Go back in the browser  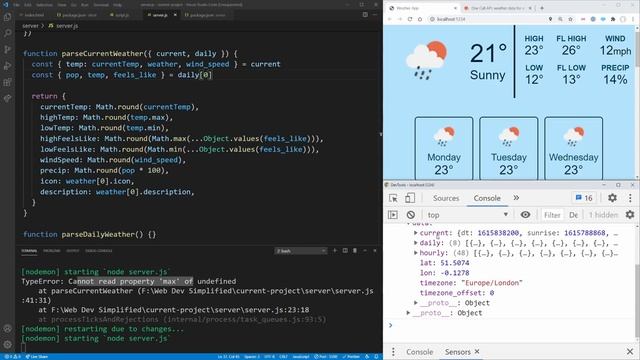point(389,19)
